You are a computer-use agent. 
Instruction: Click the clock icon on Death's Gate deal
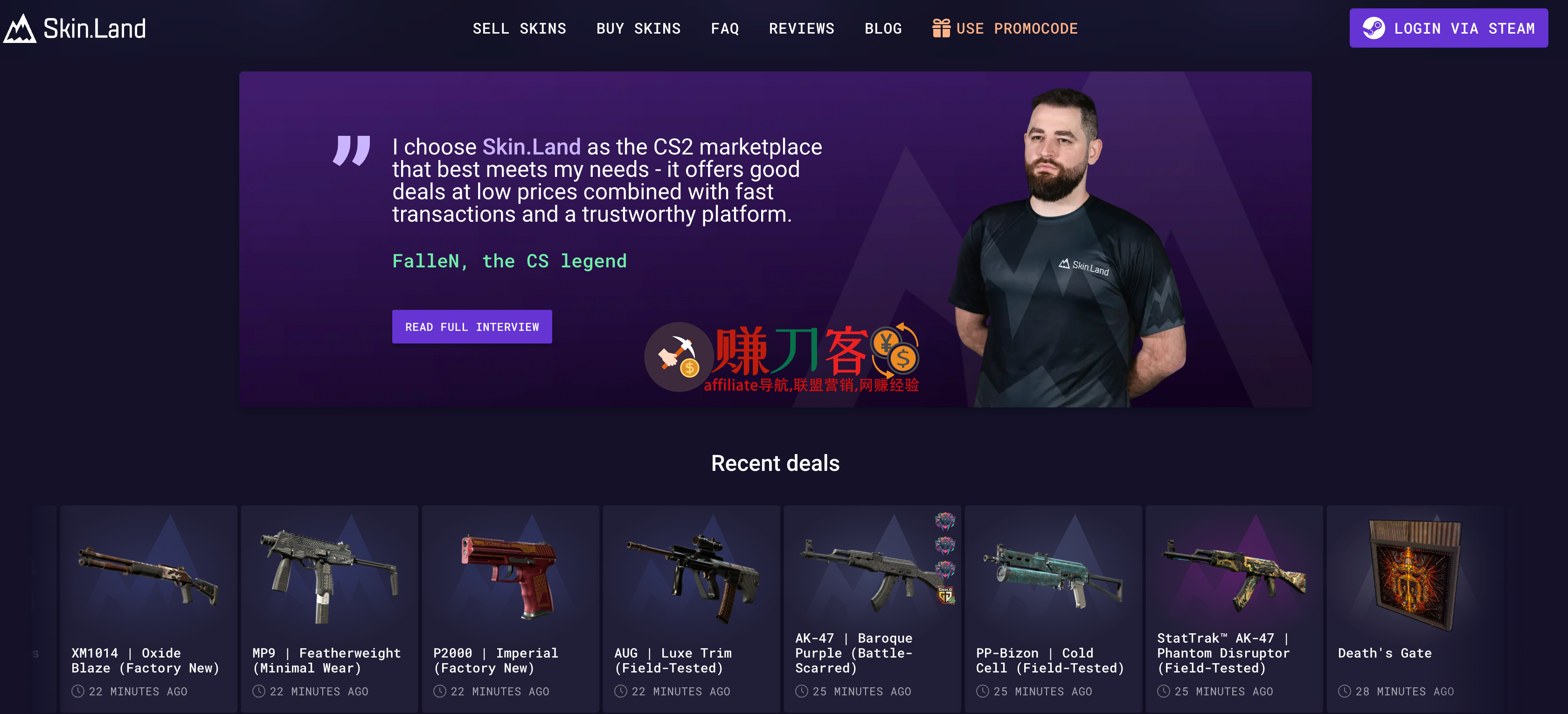click(x=1344, y=691)
